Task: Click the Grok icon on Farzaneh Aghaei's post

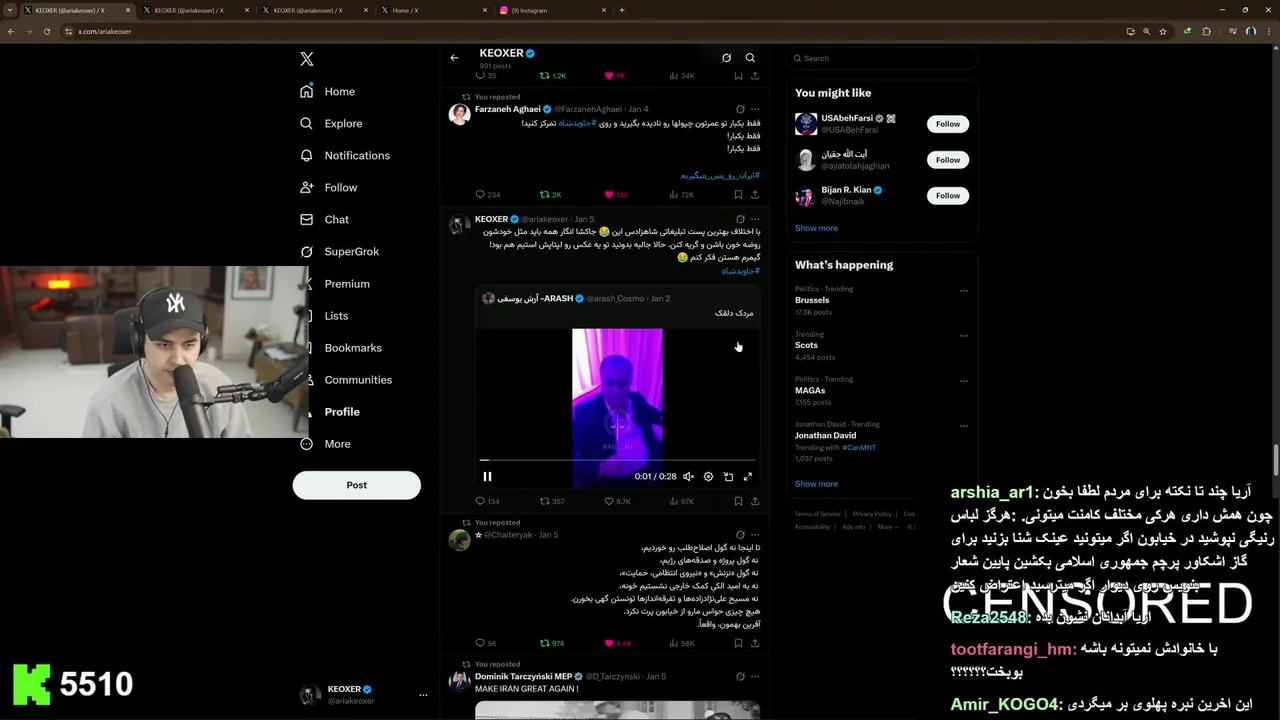Action: click(x=740, y=109)
